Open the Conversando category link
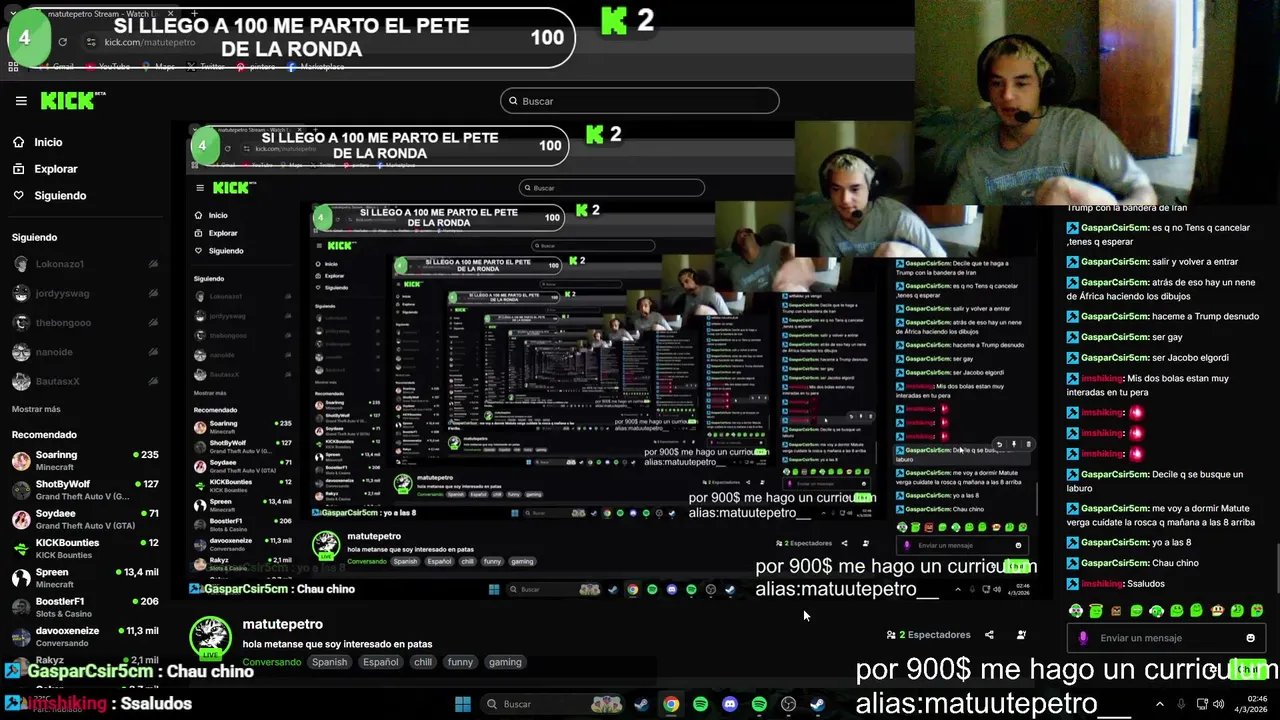The height and width of the screenshot is (720, 1280). [271, 662]
